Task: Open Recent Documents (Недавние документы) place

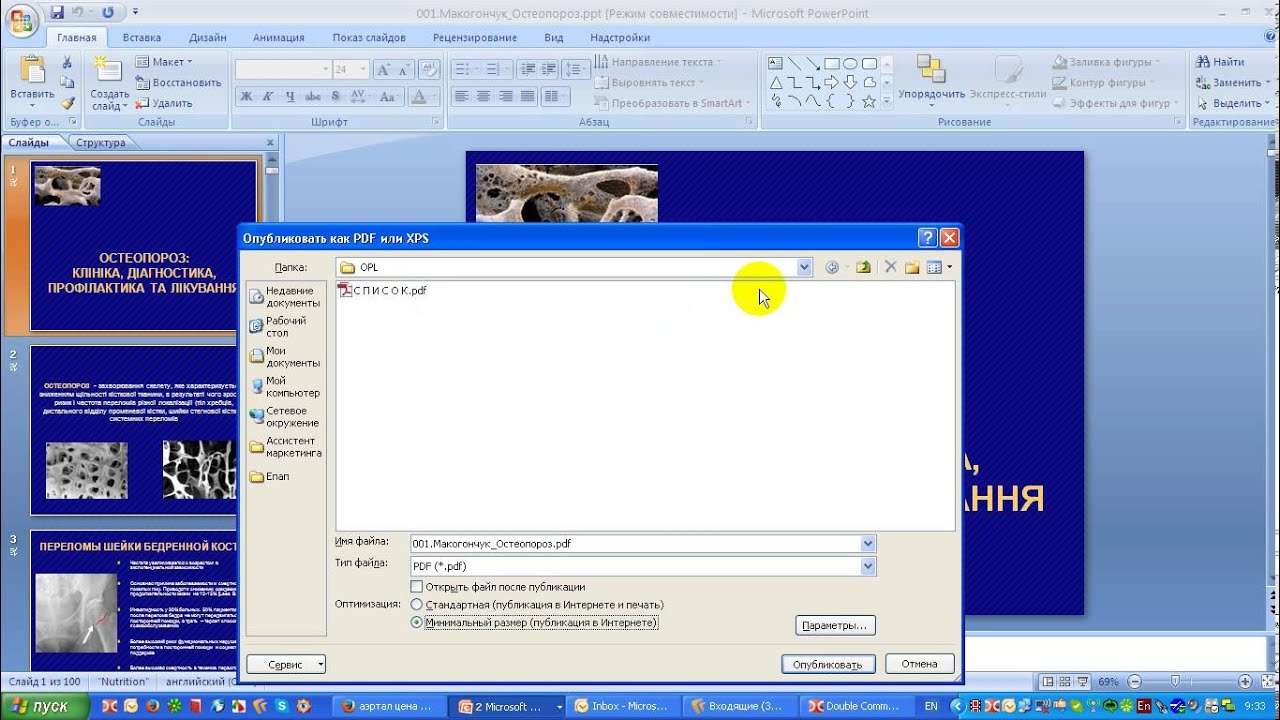Action: [285, 297]
